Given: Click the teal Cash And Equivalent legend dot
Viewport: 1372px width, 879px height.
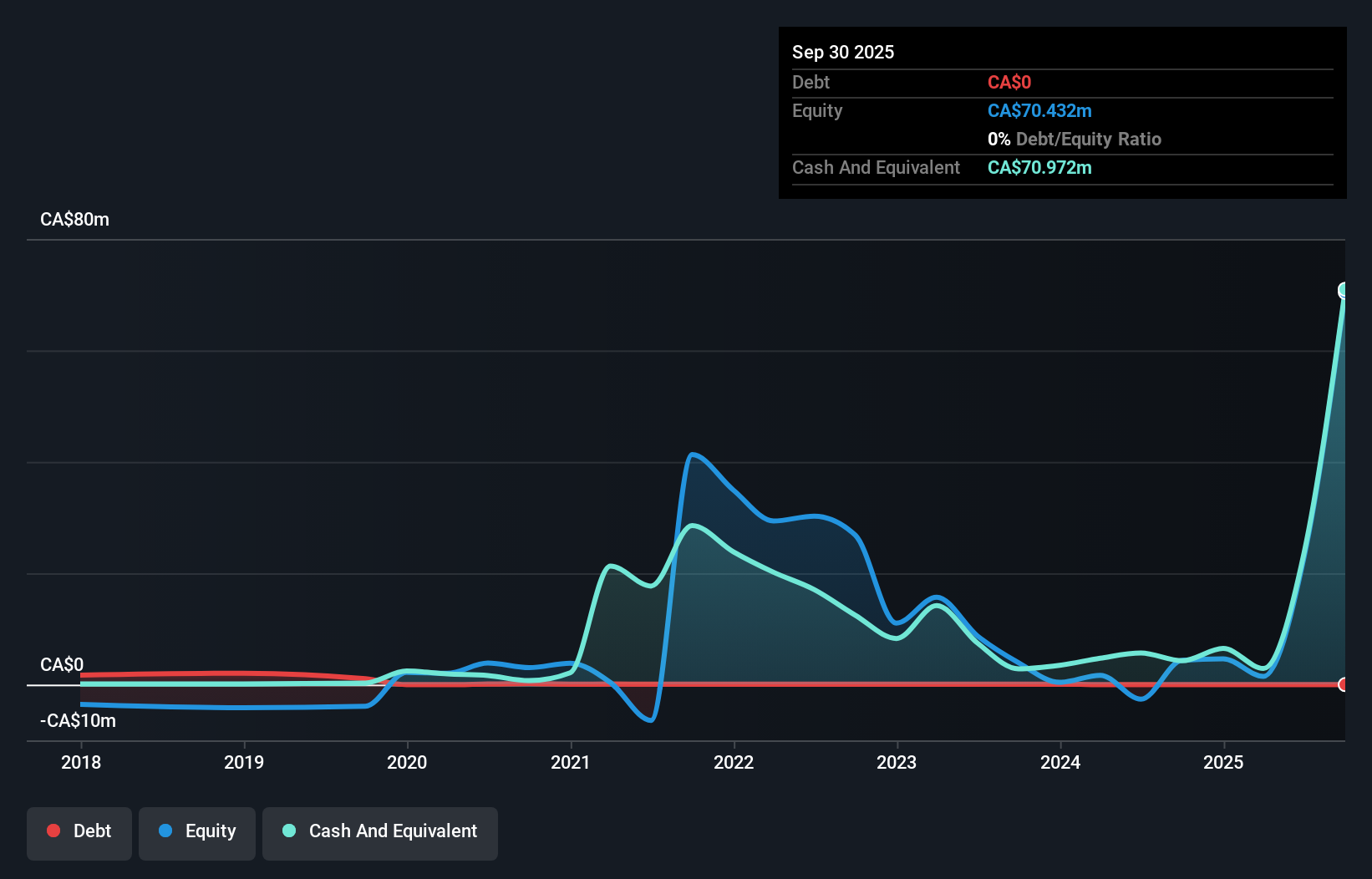Looking at the screenshot, I should coord(288,831).
